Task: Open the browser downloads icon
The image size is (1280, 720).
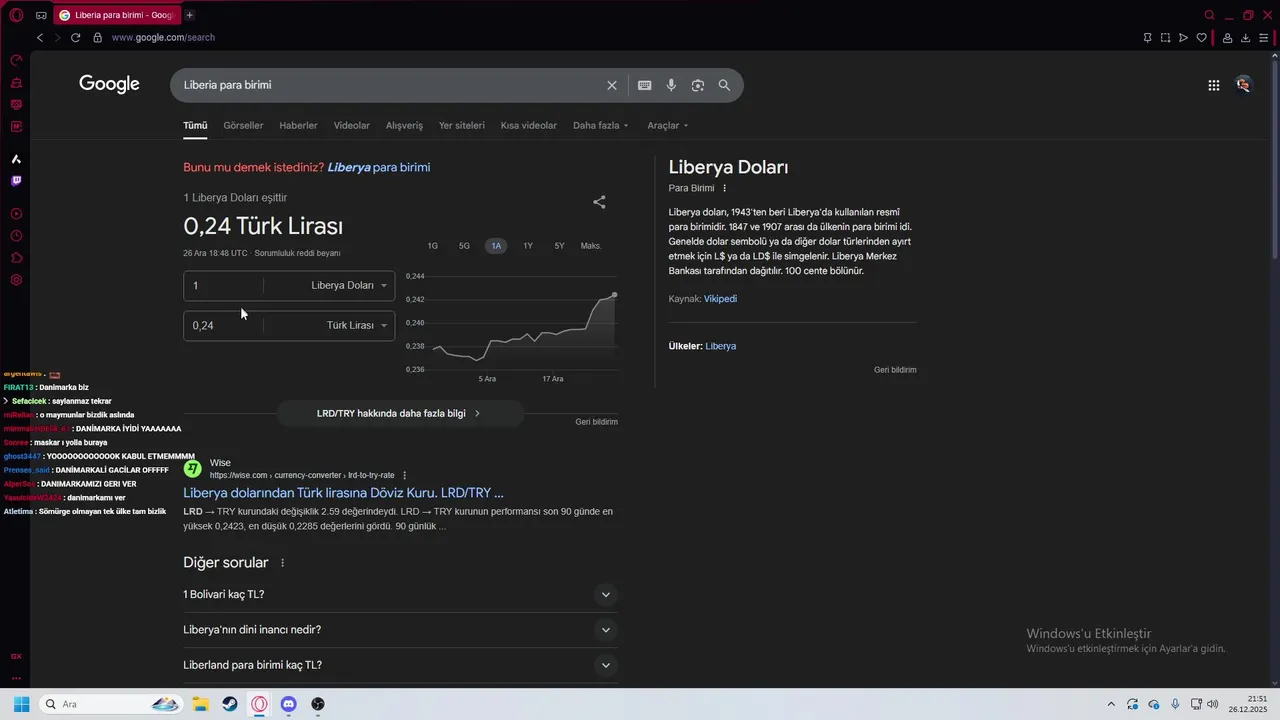Action: (x=1246, y=38)
